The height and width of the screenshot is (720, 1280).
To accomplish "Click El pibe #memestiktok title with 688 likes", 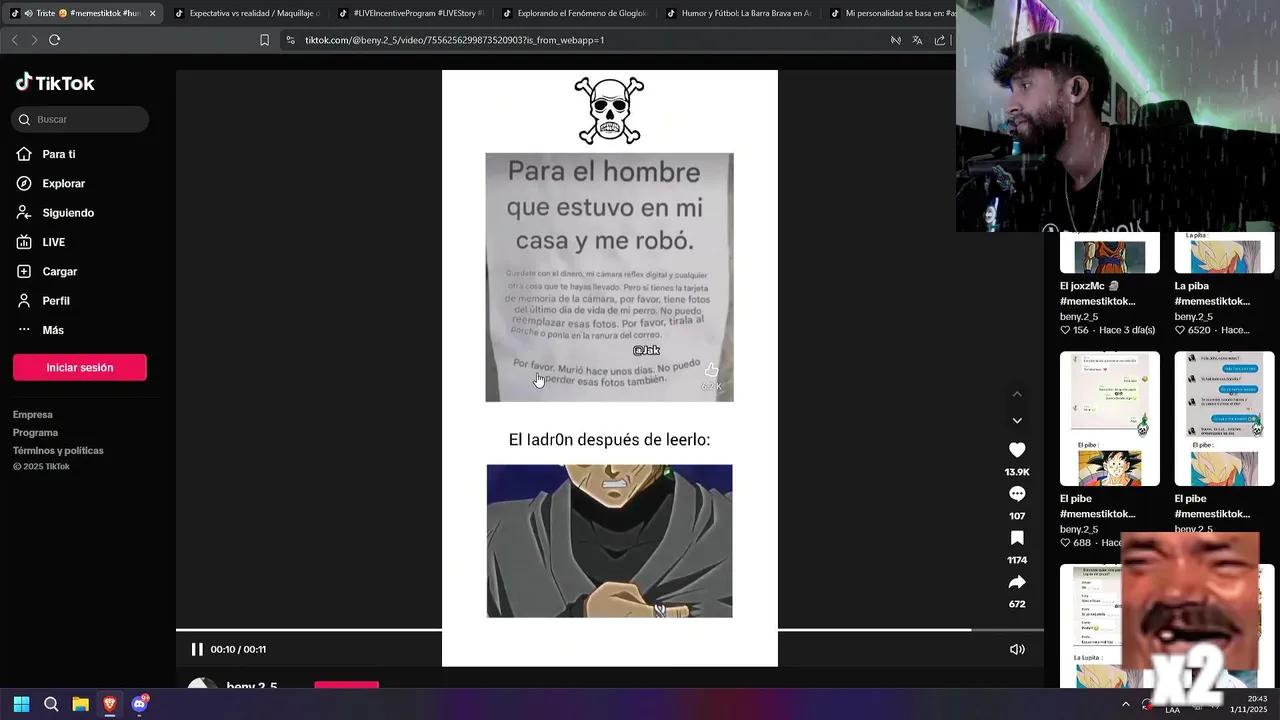I will coord(1097,506).
